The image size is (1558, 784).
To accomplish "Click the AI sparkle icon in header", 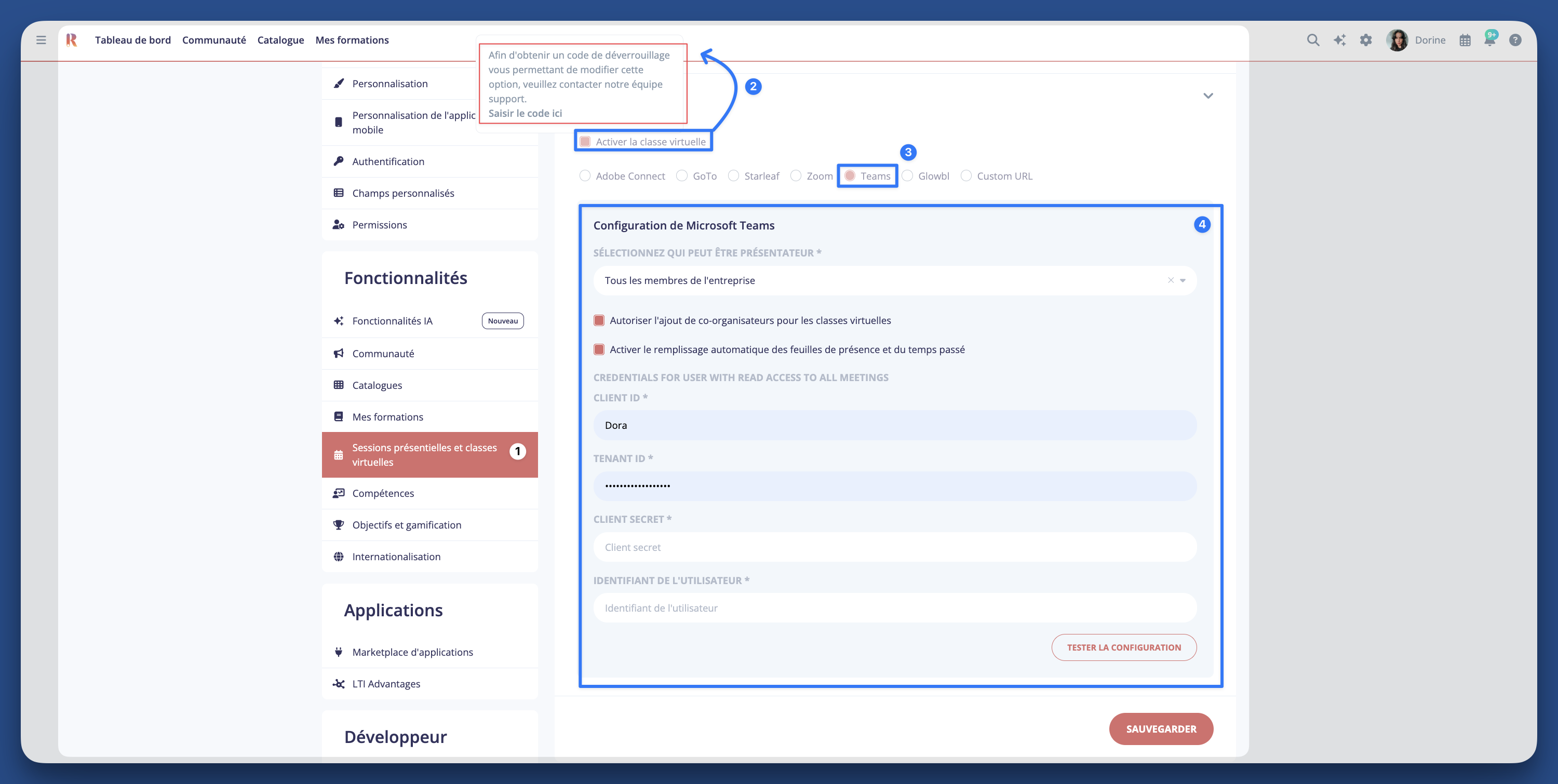I will pyautogui.click(x=1340, y=40).
